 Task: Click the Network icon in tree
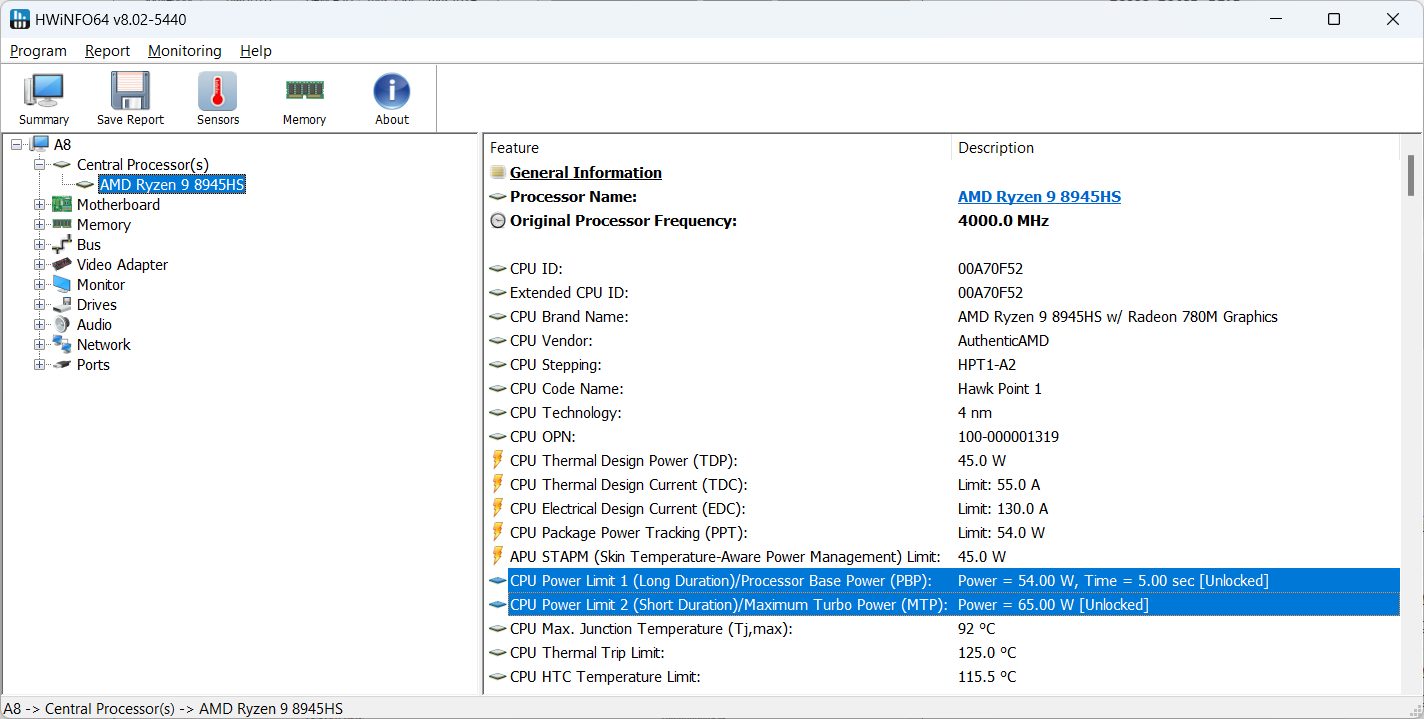point(62,344)
